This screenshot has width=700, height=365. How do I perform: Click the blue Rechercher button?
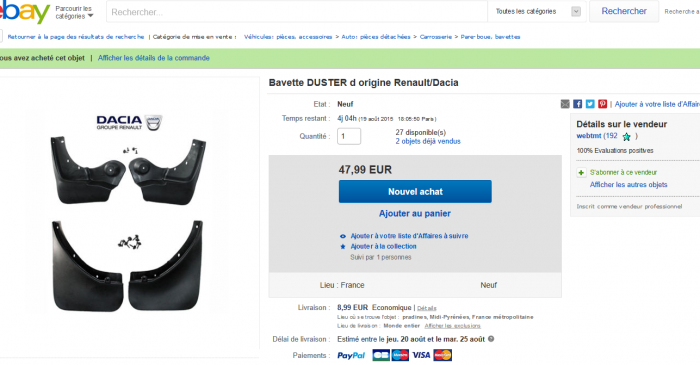624,11
